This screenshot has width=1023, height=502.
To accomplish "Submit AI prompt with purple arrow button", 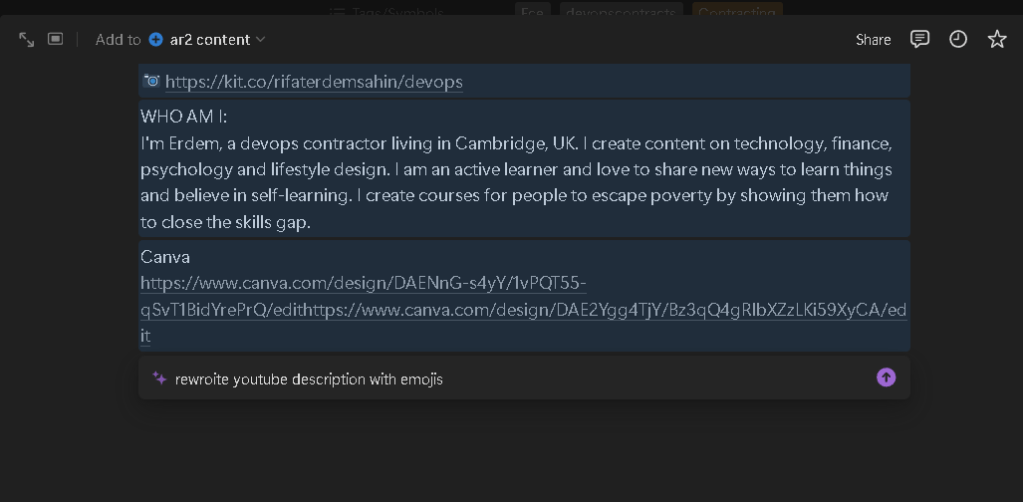I will (x=886, y=377).
